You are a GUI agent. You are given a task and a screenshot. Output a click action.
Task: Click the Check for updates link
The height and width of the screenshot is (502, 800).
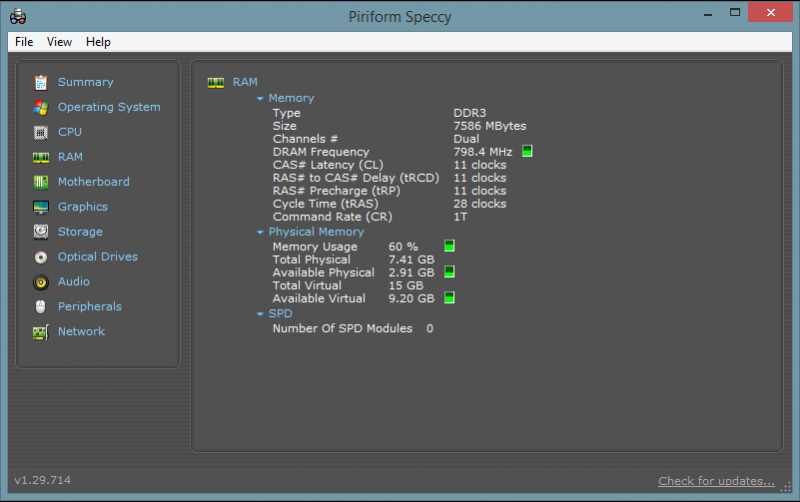click(716, 481)
